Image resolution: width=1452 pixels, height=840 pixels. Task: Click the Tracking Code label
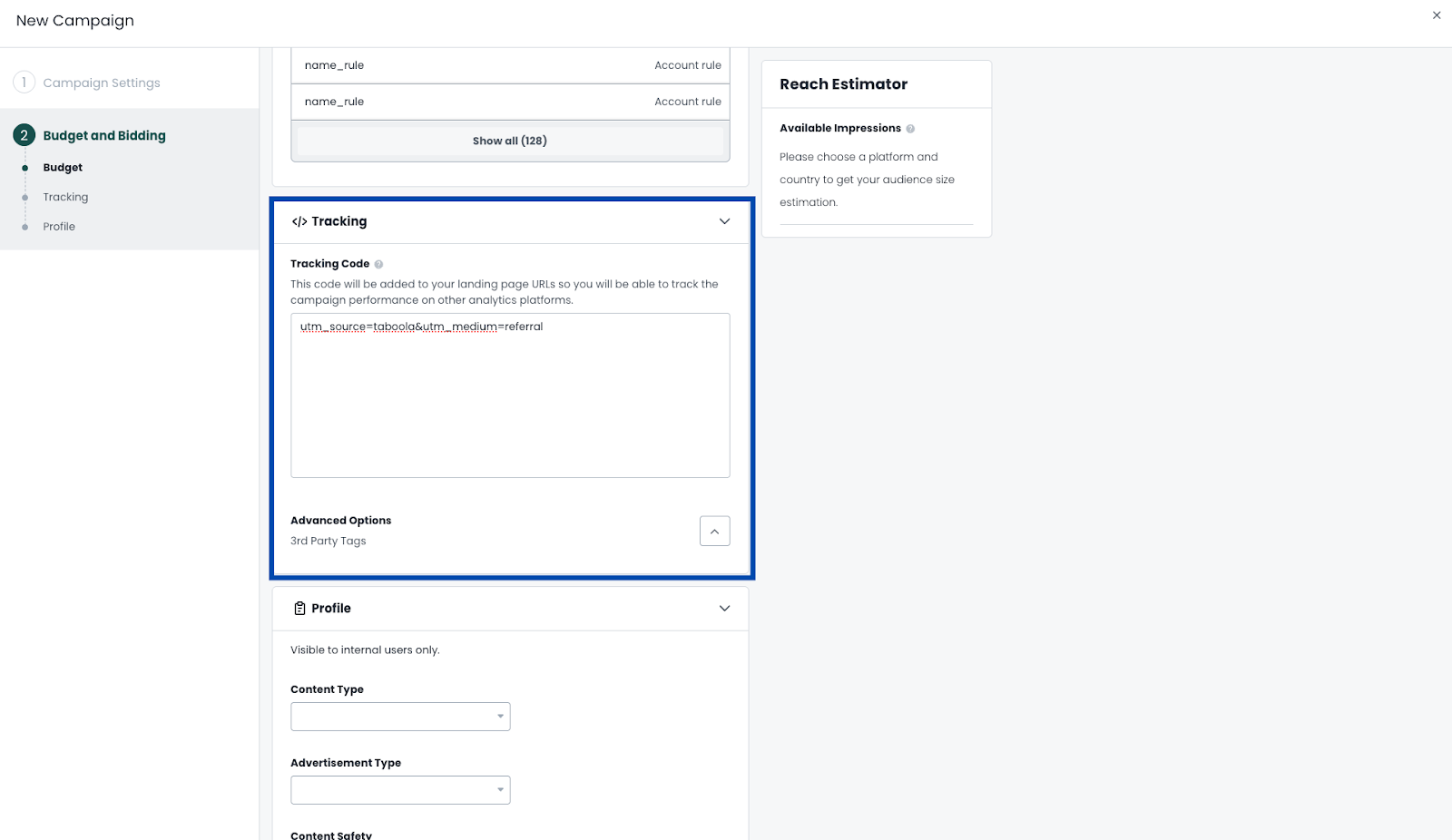tap(329, 264)
